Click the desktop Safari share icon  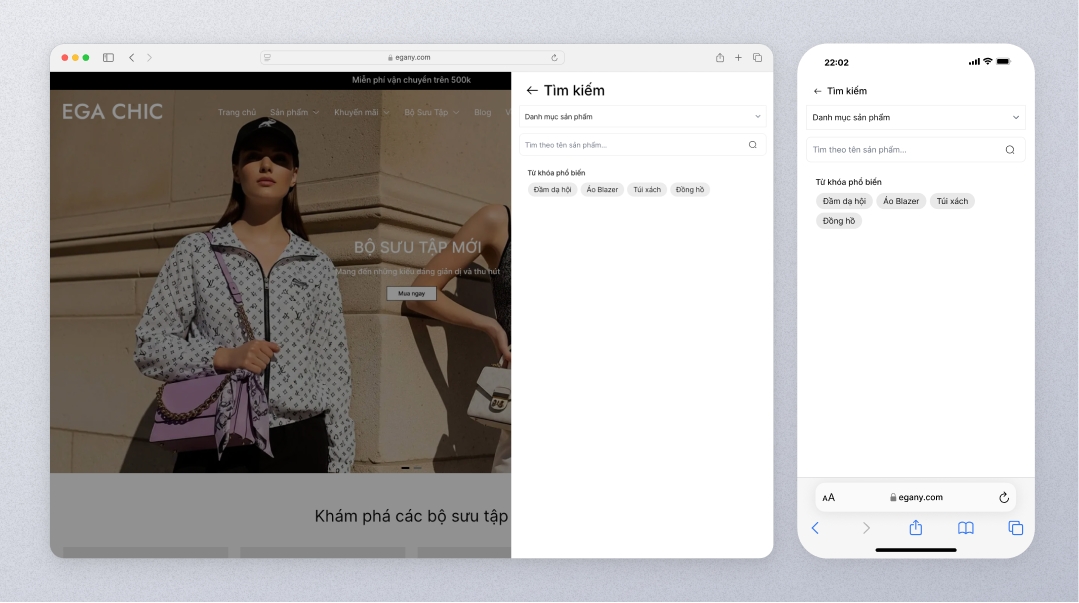[x=720, y=58]
